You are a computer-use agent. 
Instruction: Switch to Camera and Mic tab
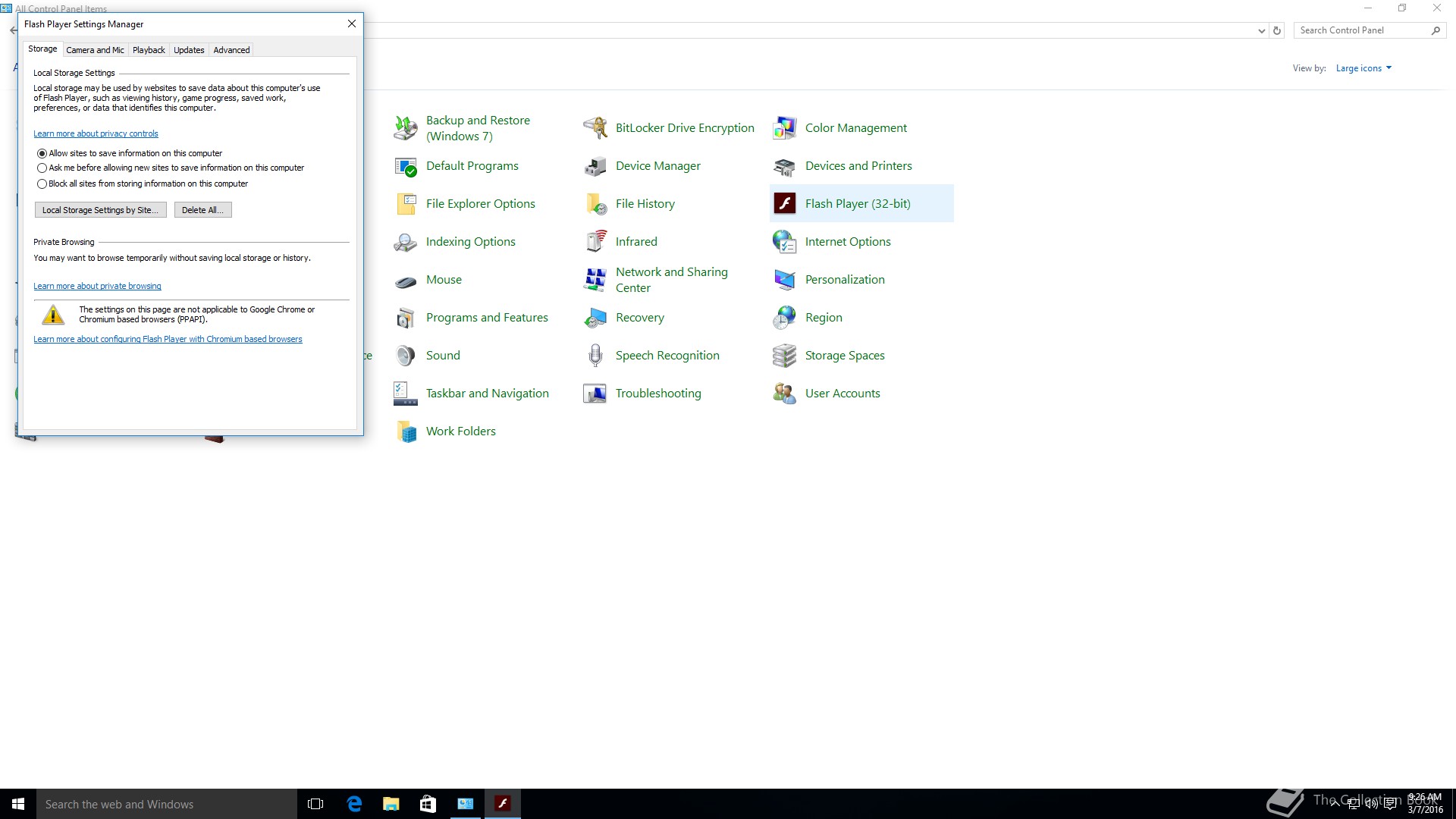(x=95, y=50)
